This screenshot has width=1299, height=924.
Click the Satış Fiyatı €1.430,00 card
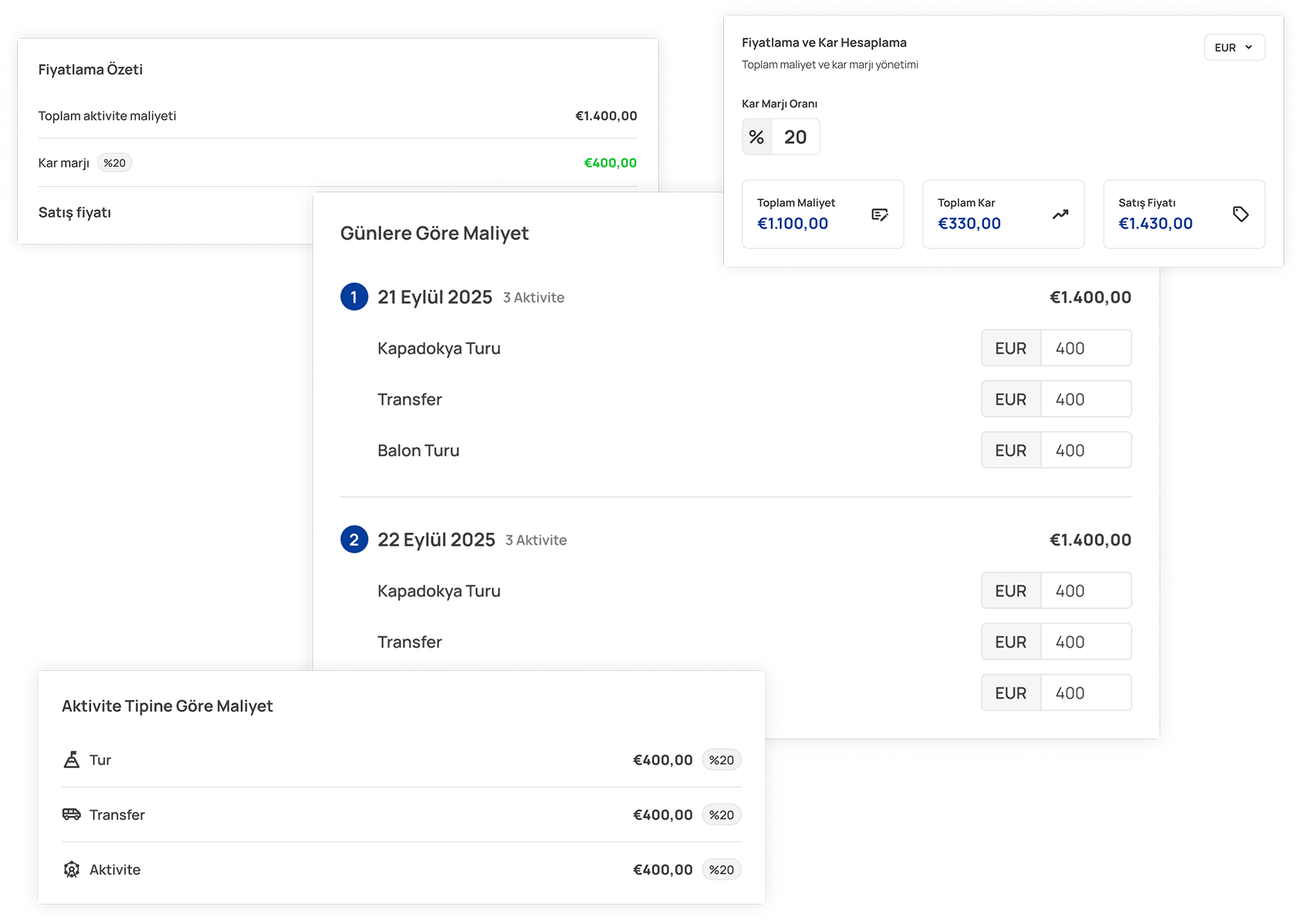click(x=1183, y=215)
